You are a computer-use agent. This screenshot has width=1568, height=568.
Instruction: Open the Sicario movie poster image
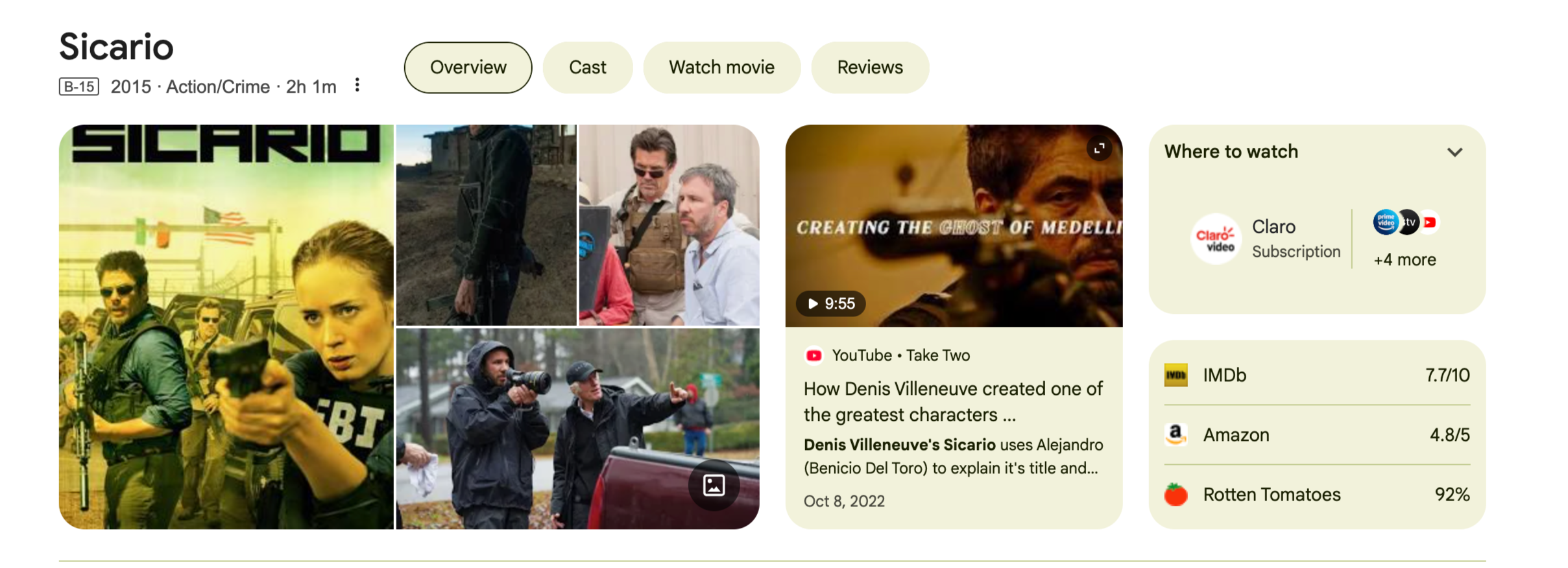coord(226,327)
